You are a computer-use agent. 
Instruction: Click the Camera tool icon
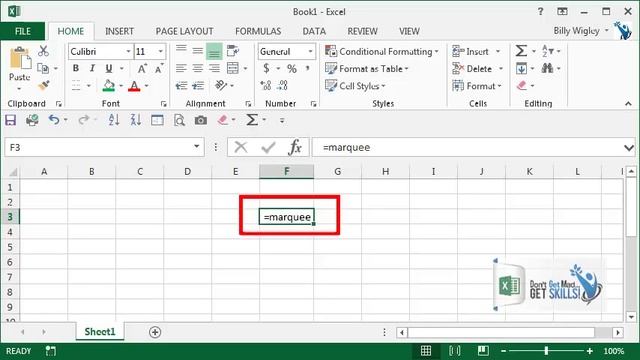200,120
